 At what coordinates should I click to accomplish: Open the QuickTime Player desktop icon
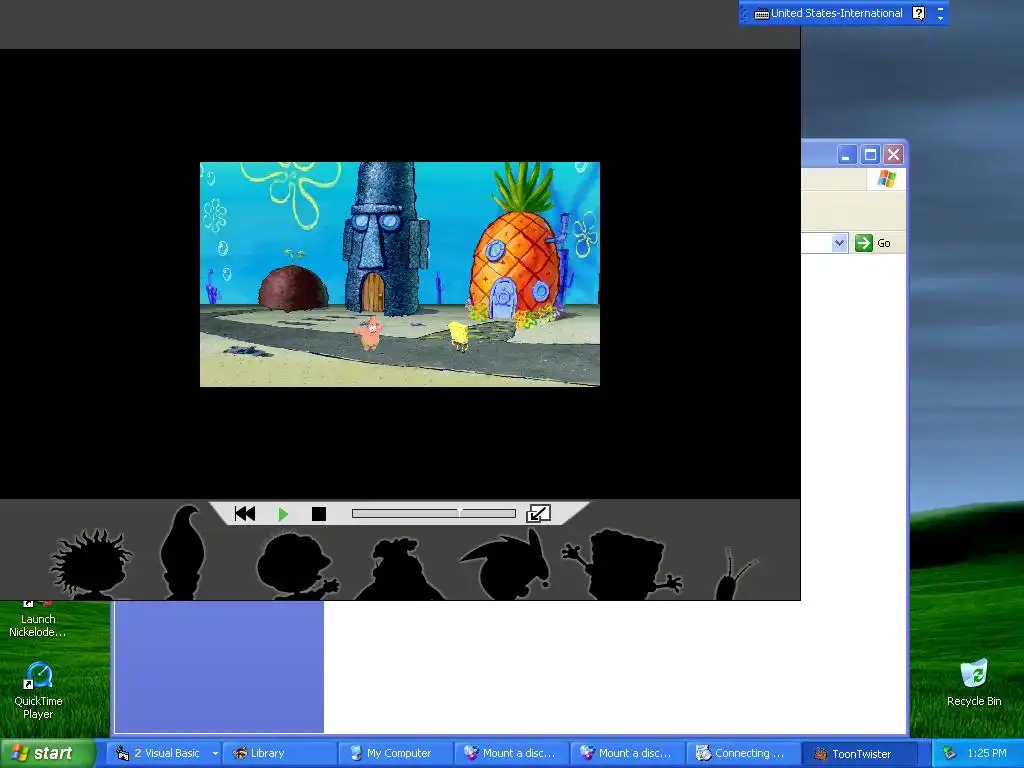pyautogui.click(x=38, y=690)
